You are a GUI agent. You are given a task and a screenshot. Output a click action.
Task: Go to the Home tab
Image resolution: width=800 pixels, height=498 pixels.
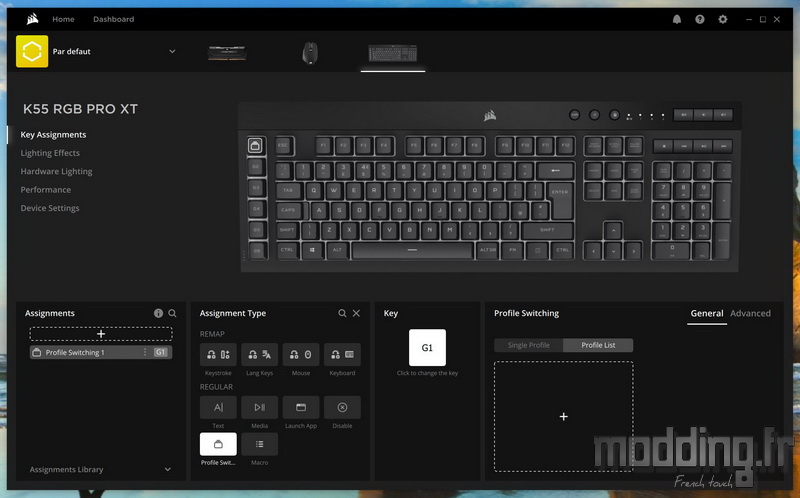click(x=63, y=19)
